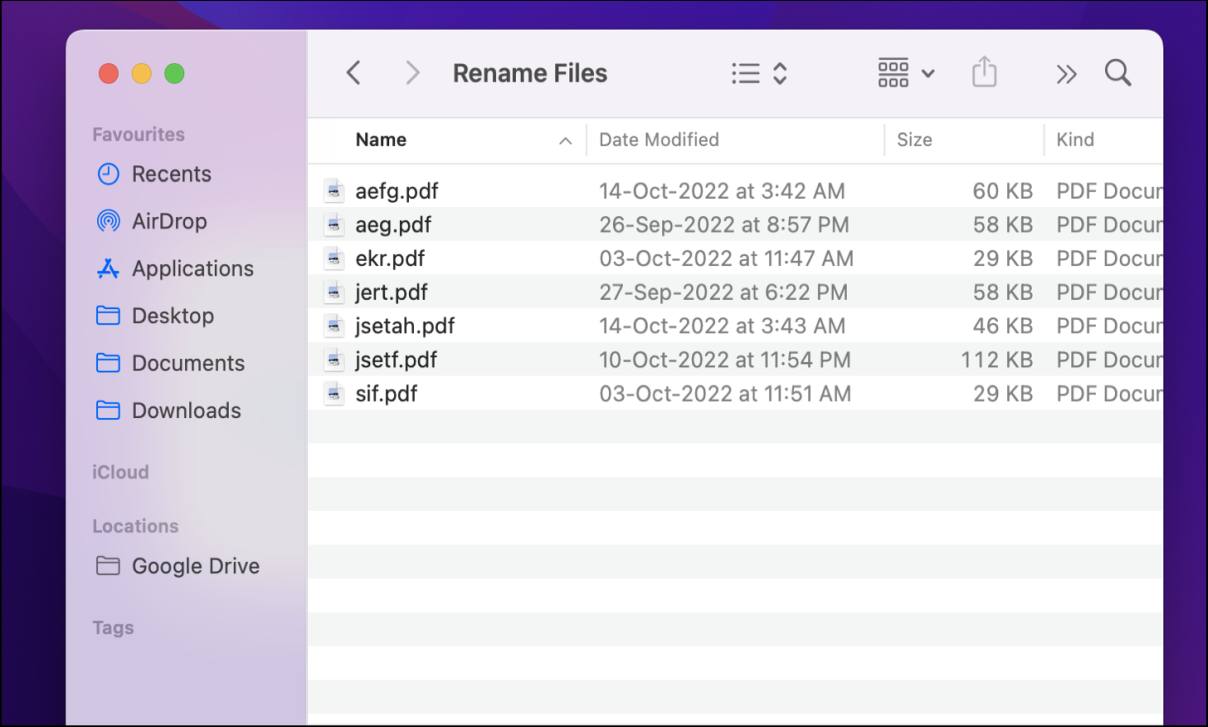Click the Search magnifier icon
Screen dimensions: 1208x727
1117,73
